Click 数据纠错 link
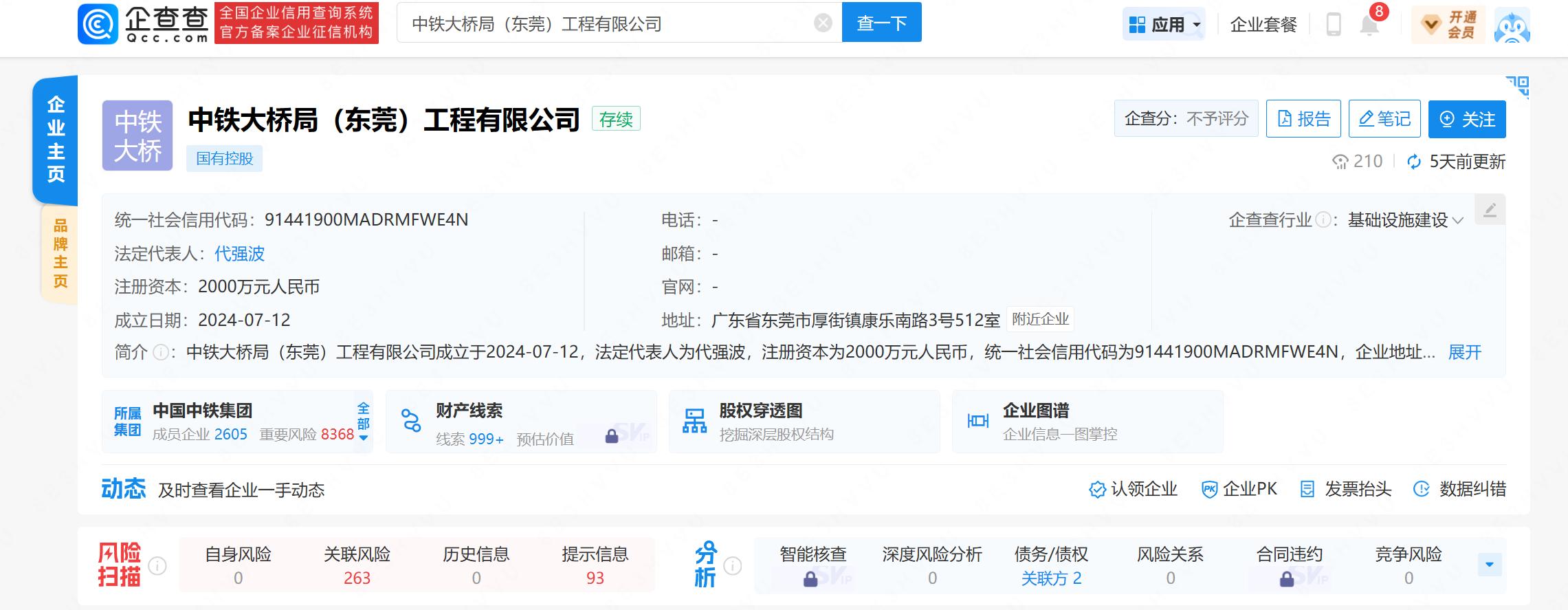The image size is (1568, 610). coord(1460,489)
